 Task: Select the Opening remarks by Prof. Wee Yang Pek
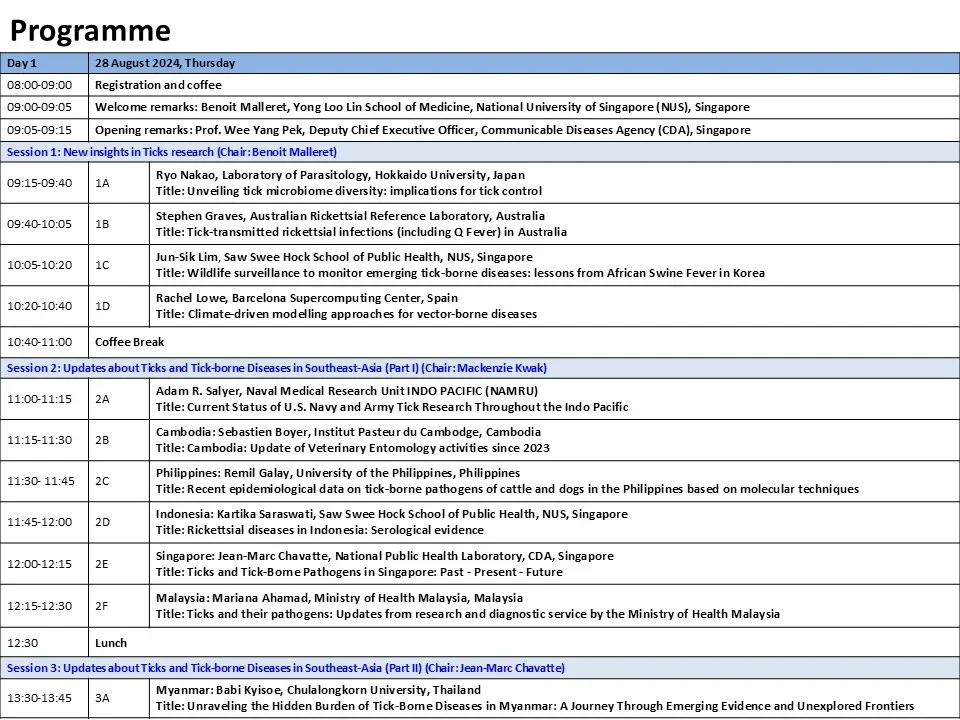422,130
